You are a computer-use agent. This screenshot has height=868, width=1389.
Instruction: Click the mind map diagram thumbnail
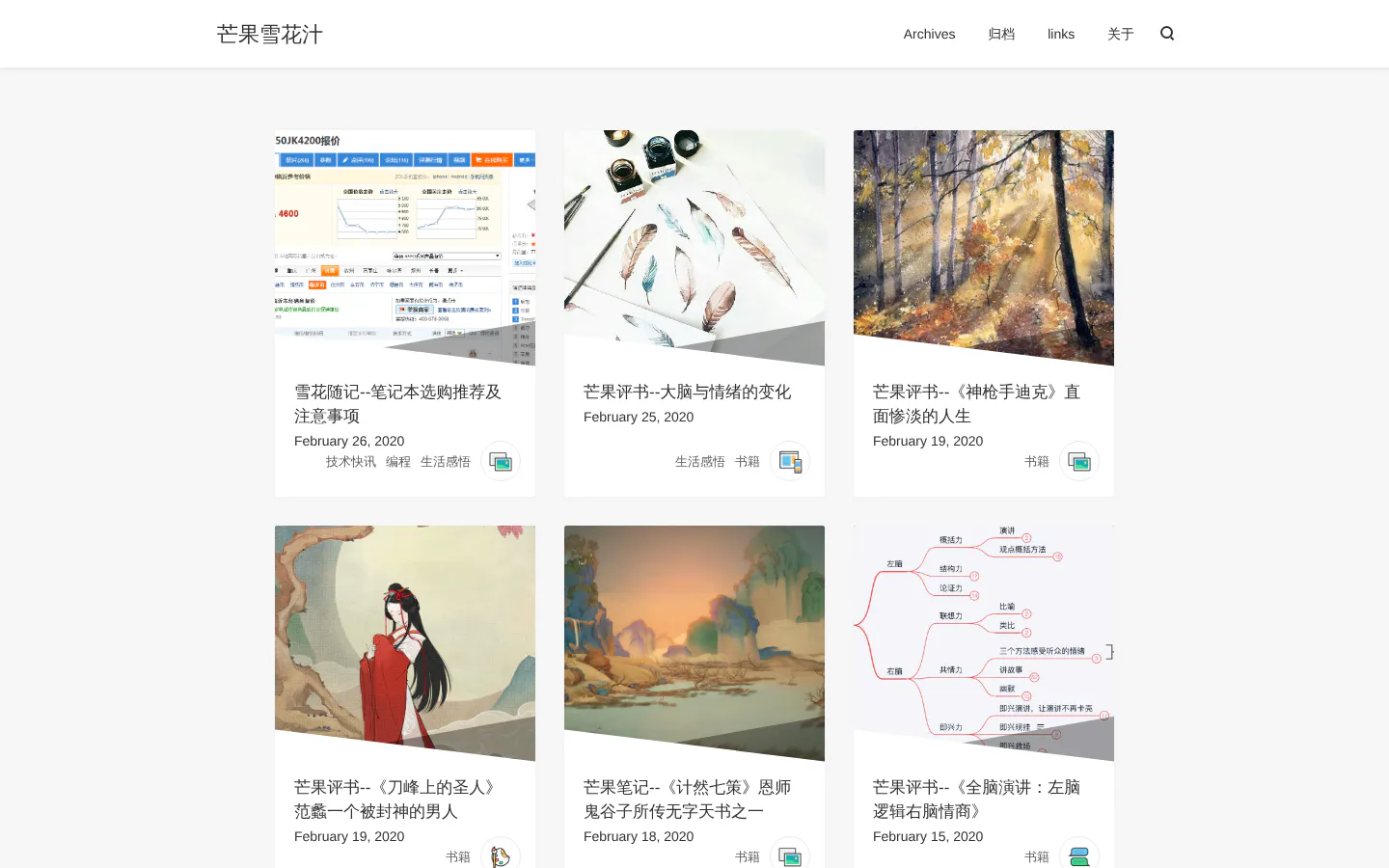984,643
